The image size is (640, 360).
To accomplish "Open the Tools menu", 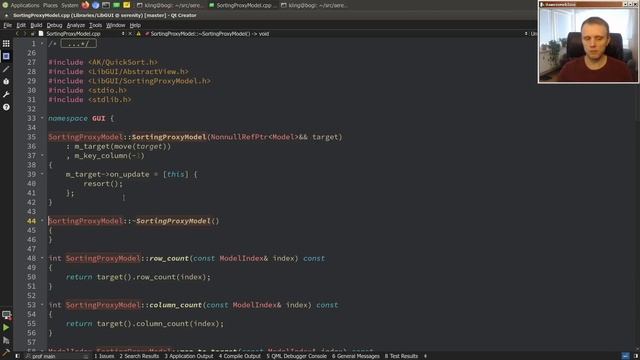I will point(96,25).
